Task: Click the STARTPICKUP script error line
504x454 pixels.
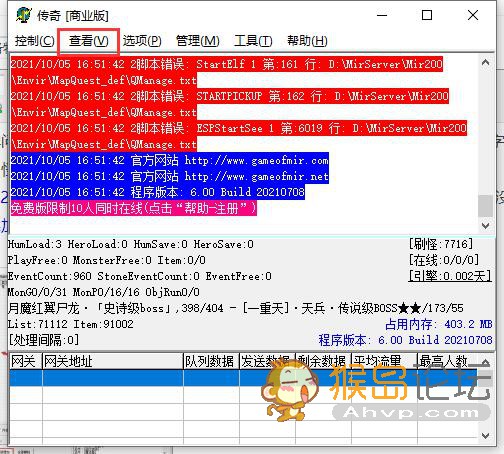Action: pos(230,104)
